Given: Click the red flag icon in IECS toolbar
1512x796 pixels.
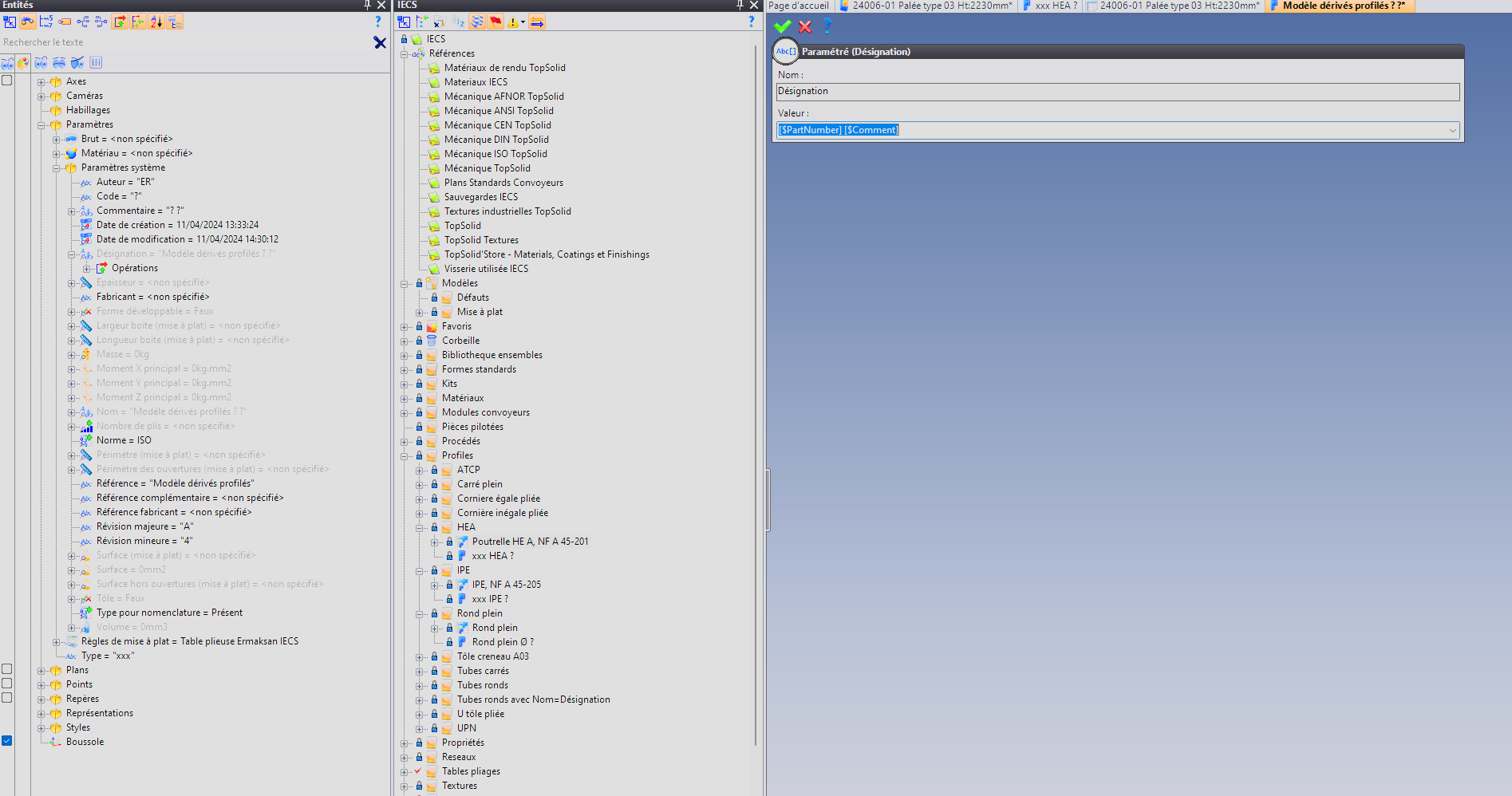Looking at the screenshot, I should [x=495, y=22].
